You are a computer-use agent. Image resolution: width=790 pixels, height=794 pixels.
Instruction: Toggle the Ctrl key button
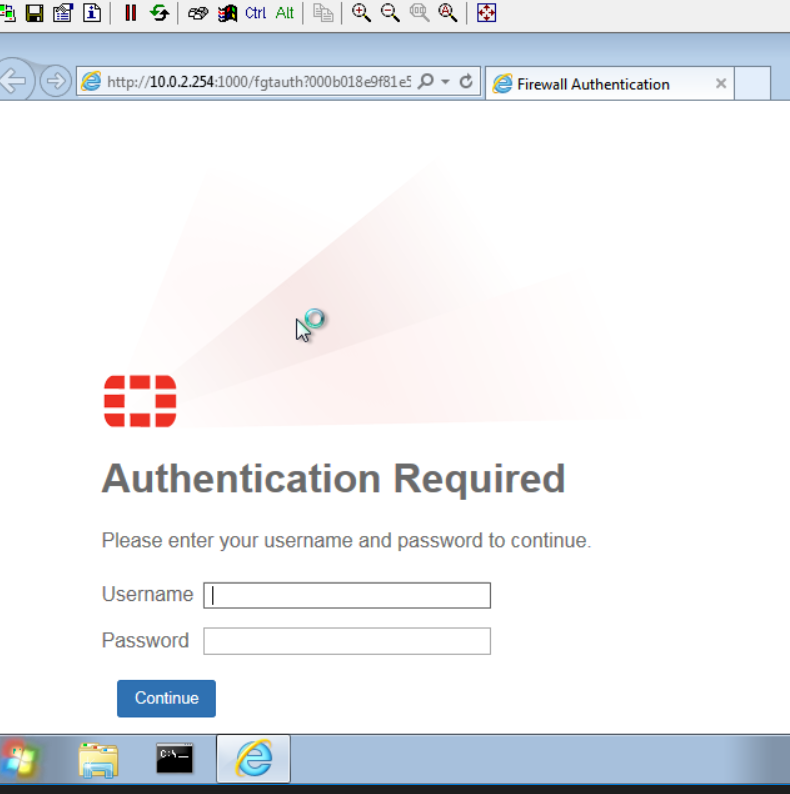tap(255, 13)
